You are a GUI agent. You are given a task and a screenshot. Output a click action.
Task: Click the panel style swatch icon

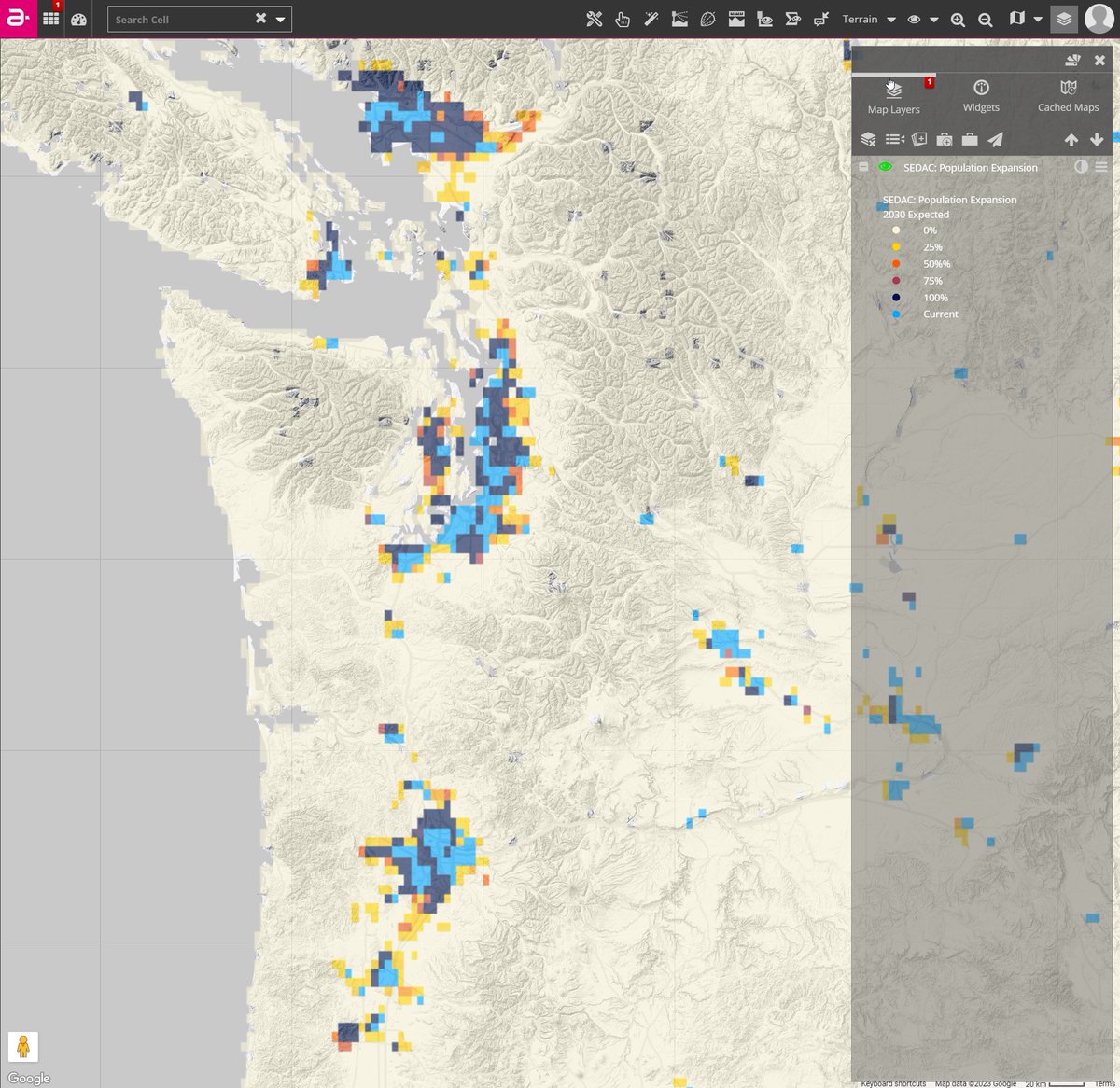click(x=1072, y=60)
